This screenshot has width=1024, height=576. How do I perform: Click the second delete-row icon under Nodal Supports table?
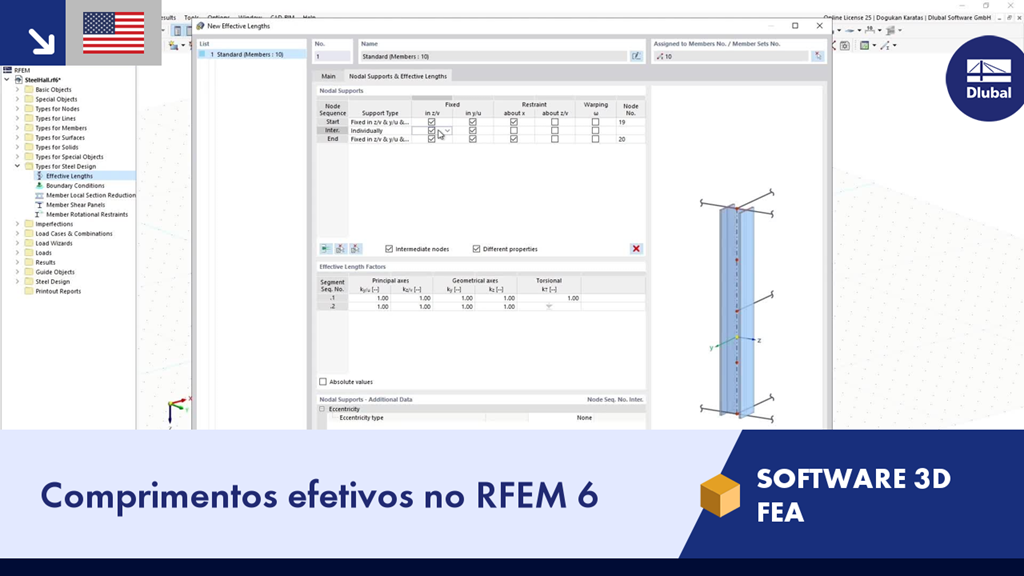pos(340,249)
